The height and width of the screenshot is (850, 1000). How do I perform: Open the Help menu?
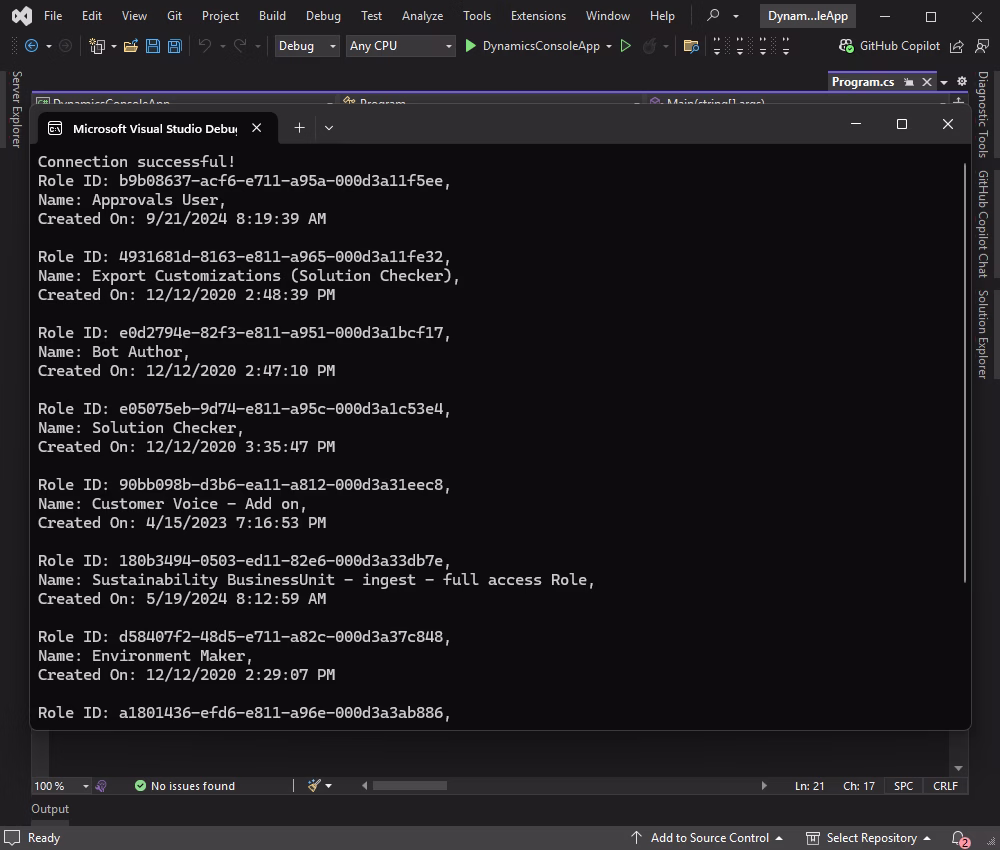tap(662, 15)
